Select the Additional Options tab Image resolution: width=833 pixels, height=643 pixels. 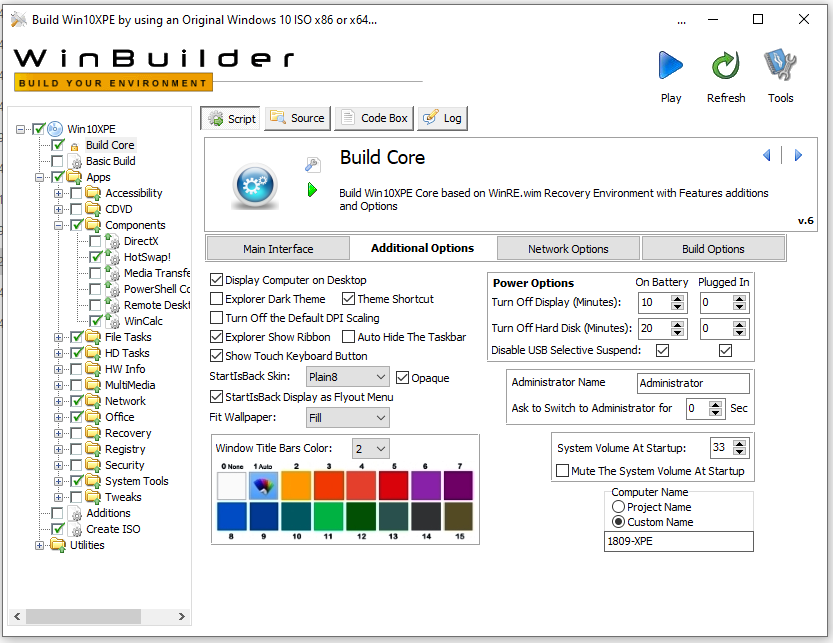[422, 248]
